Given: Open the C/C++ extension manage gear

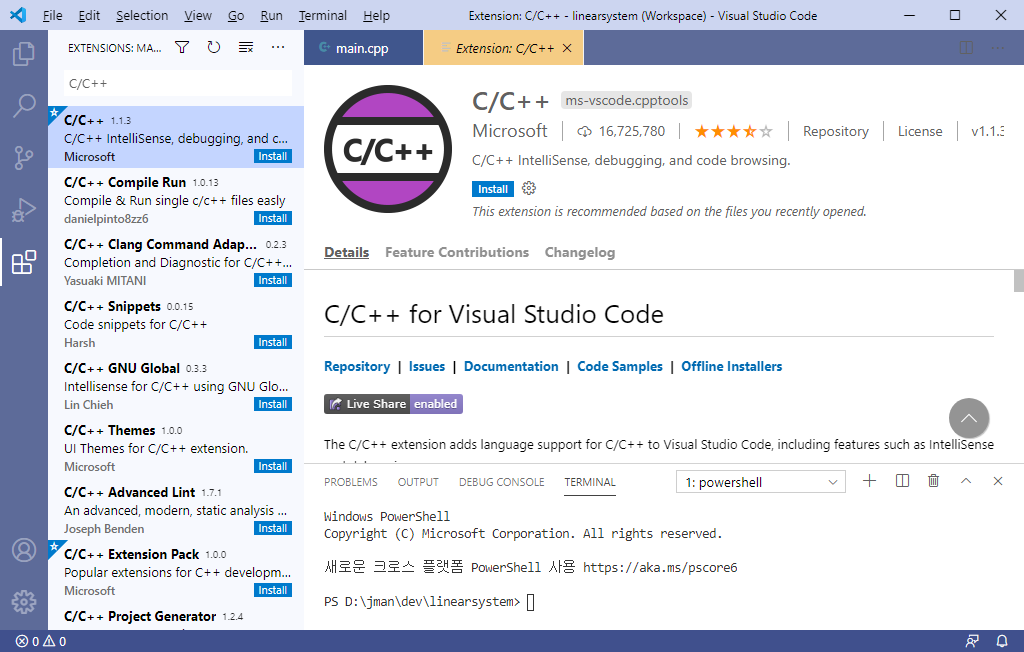Looking at the screenshot, I should [529, 188].
